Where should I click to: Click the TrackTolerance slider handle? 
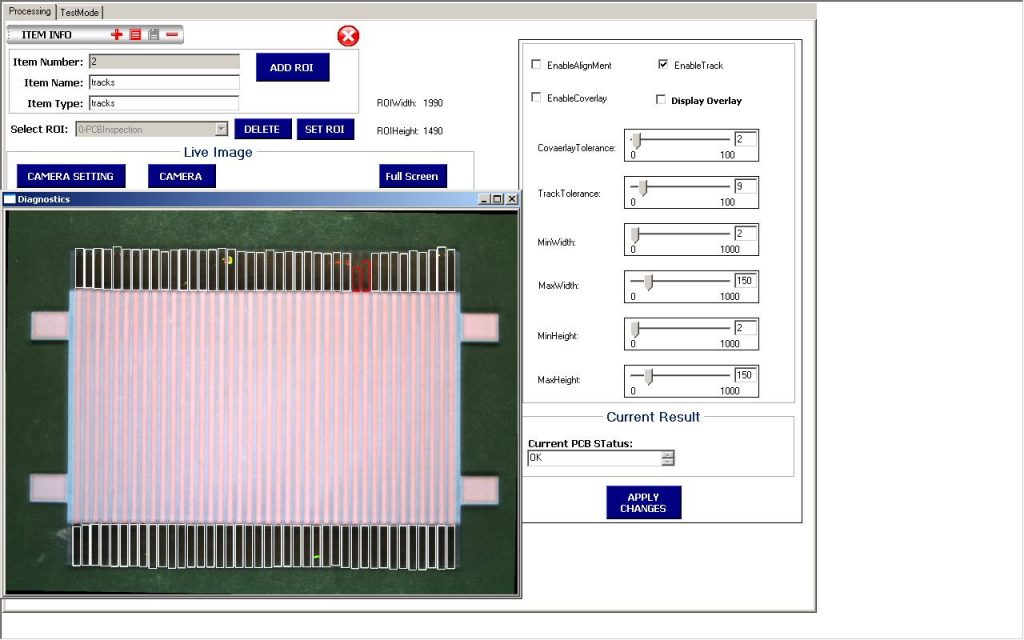643,187
